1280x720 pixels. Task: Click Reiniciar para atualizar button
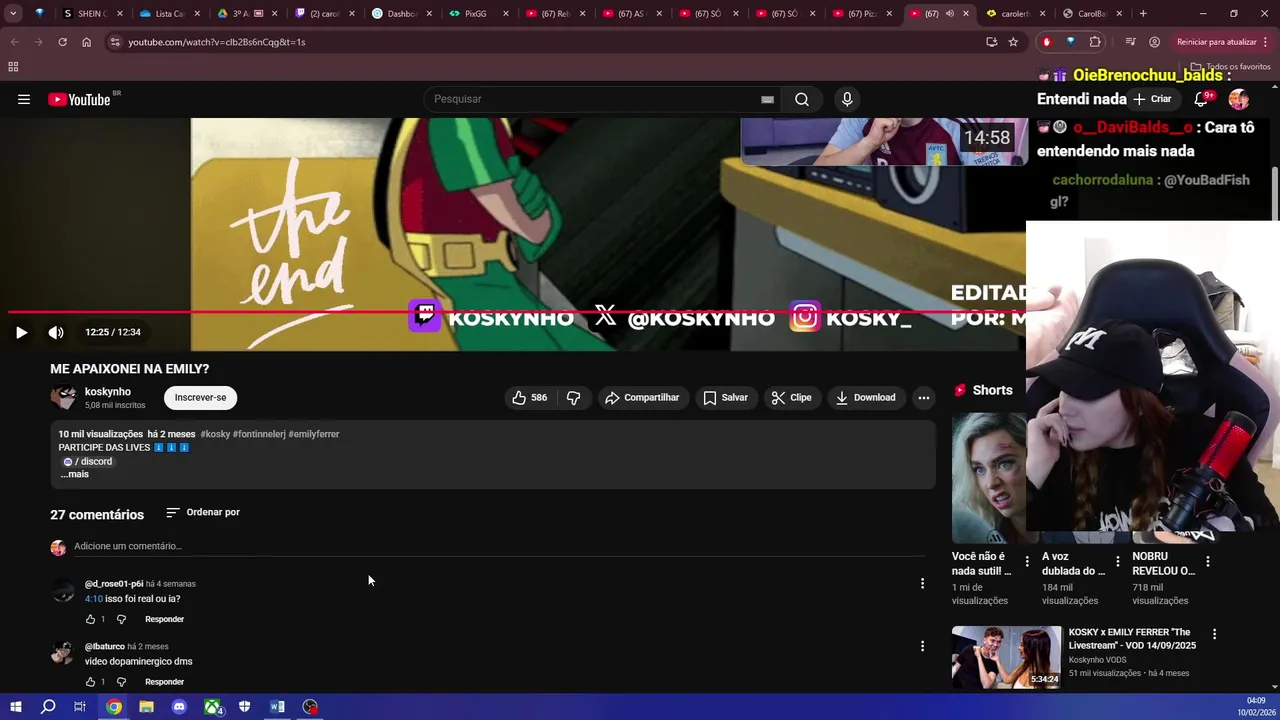click(1222, 42)
